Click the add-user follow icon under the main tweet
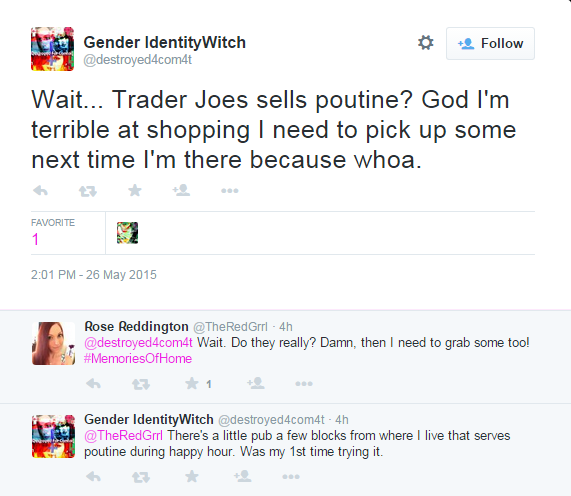The height and width of the screenshot is (496, 571). click(x=181, y=190)
